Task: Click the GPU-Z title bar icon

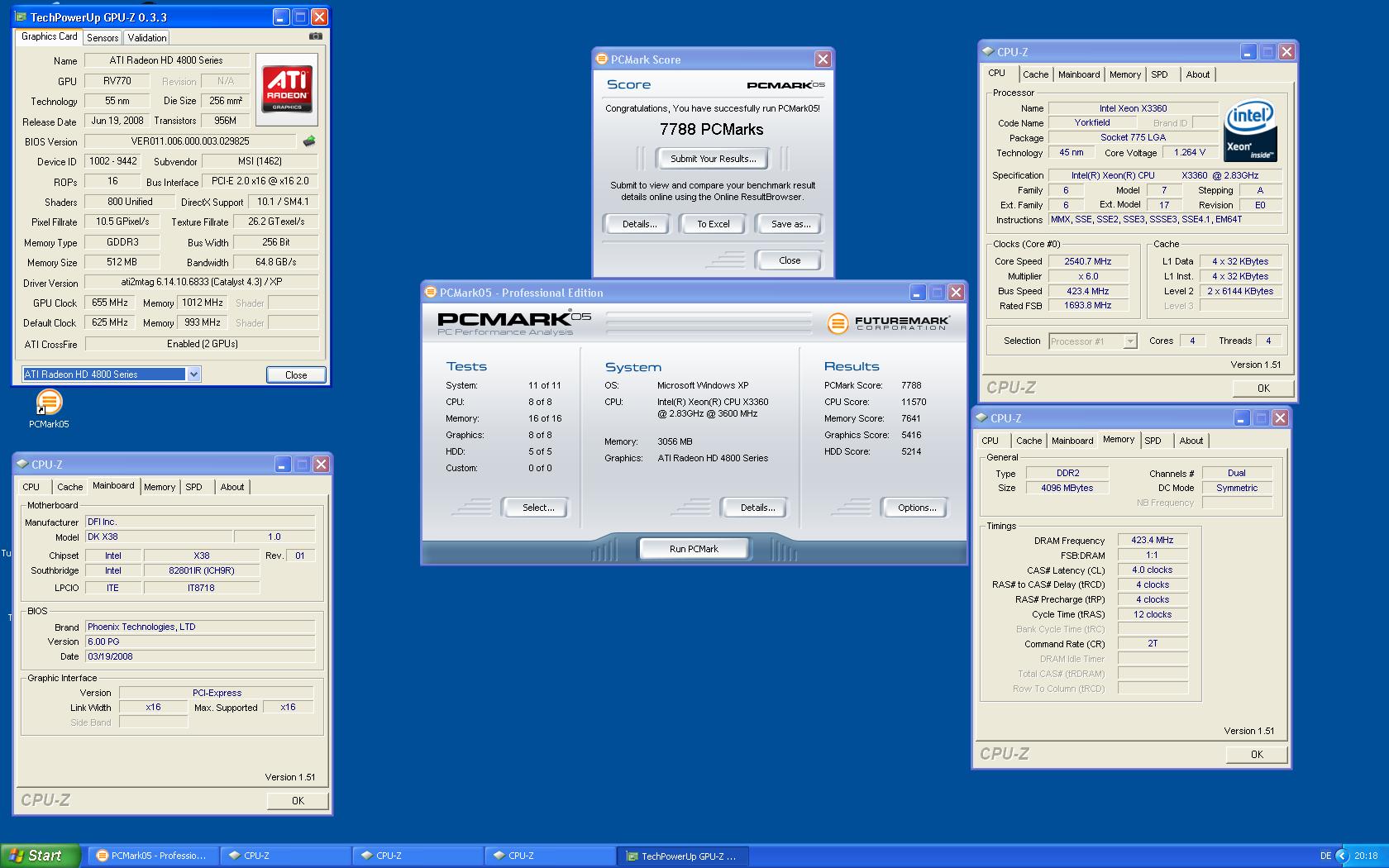Action: click(x=21, y=17)
